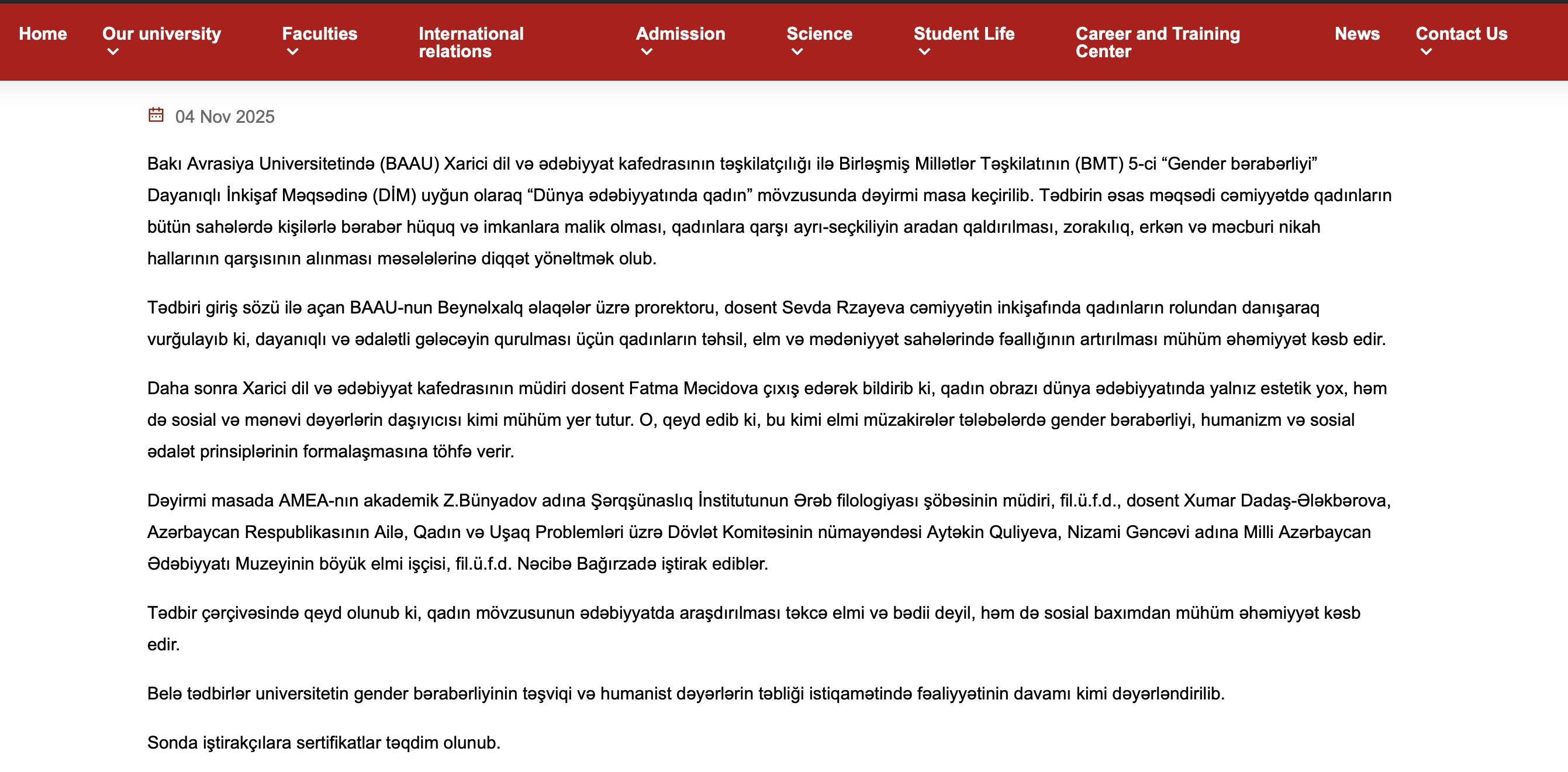
Task: Expand the chevron under Contact Us
Action: (x=1426, y=53)
